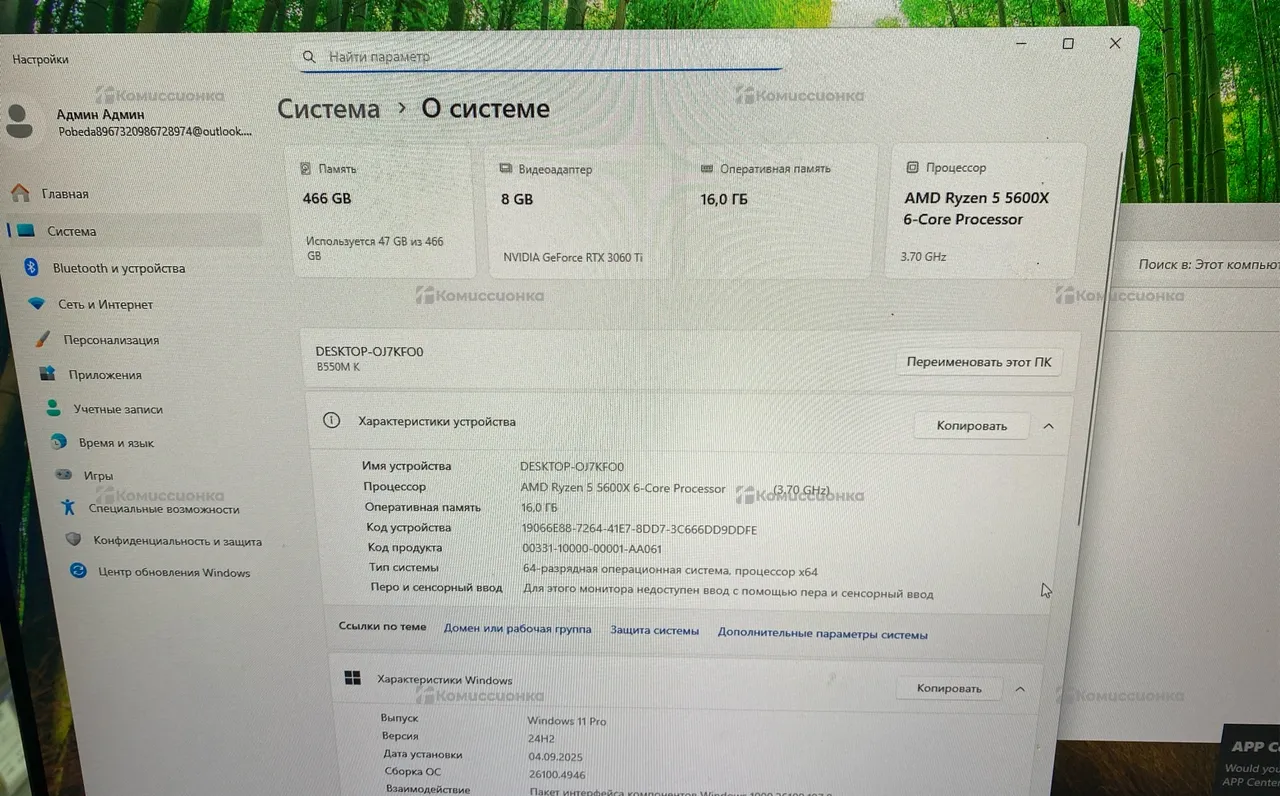This screenshot has width=1280, height=796.
Task: Click the Процессор card icon
Action: click(912, 168)
